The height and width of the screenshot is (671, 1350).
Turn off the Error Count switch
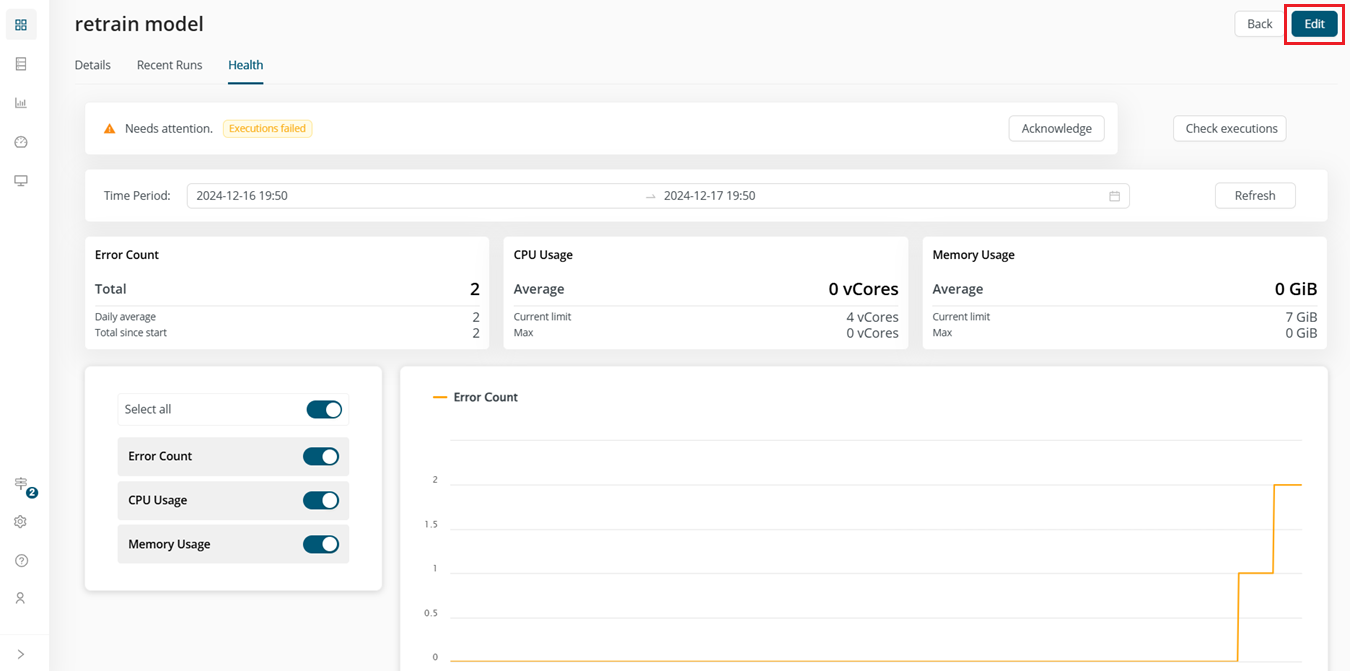click(321, 456)
